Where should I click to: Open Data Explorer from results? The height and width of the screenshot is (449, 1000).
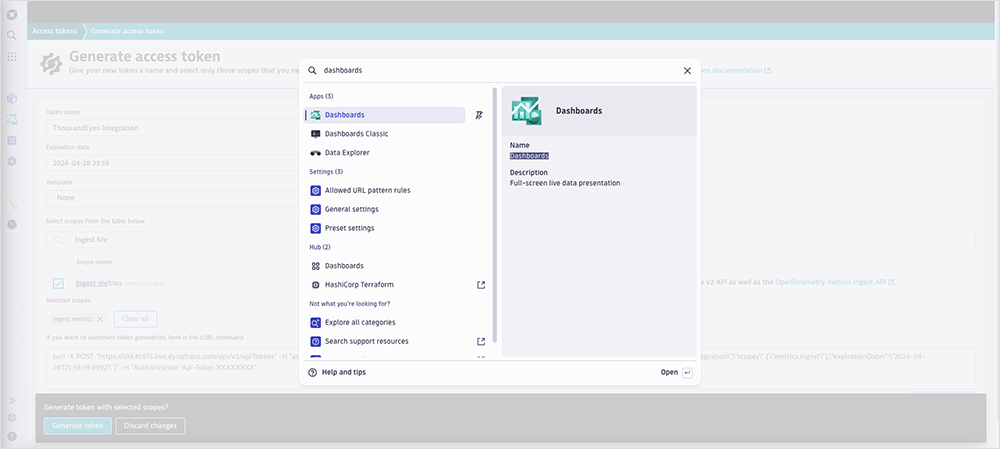(x=347, y=153)
